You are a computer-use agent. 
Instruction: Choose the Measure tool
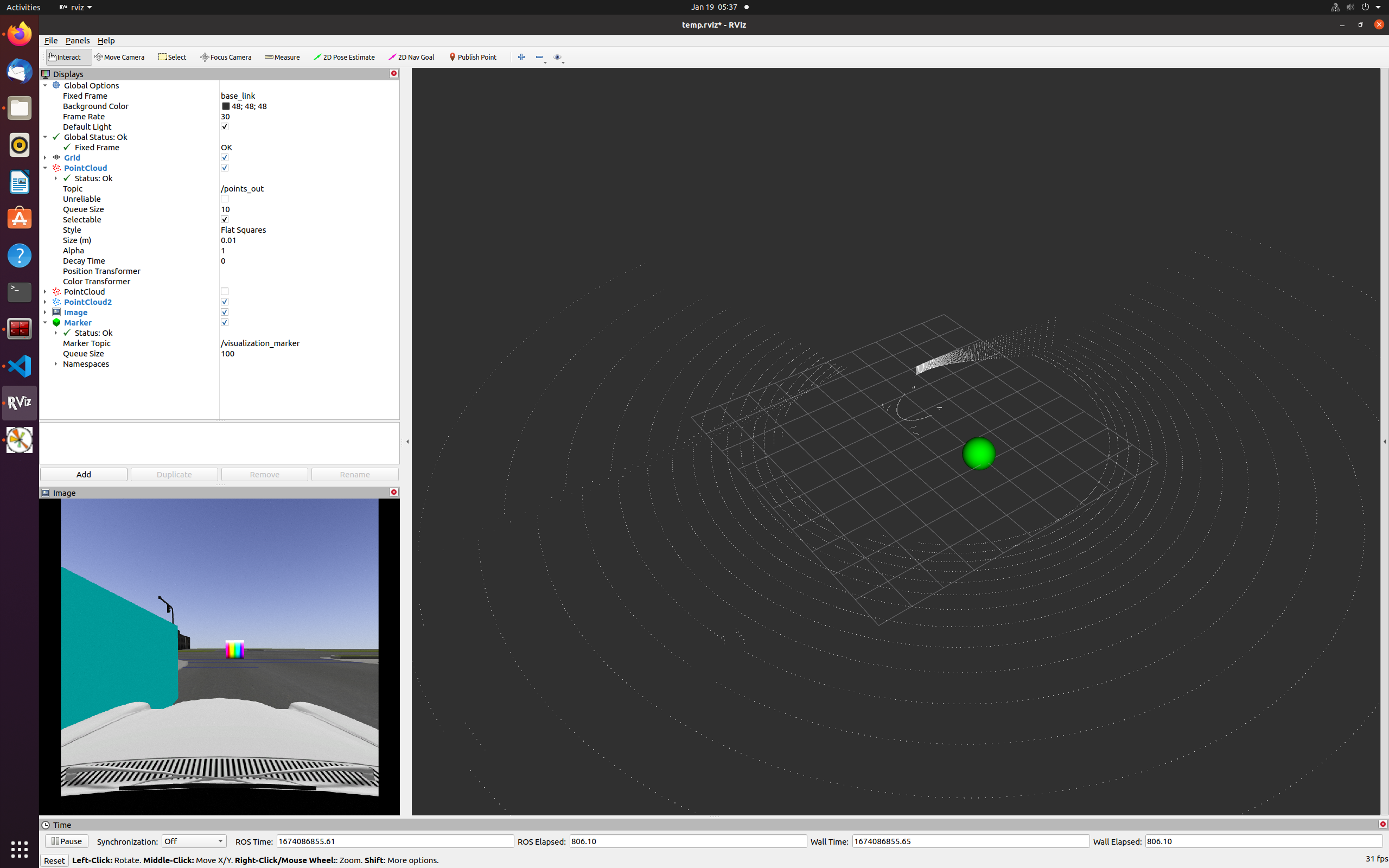[282, 57]
